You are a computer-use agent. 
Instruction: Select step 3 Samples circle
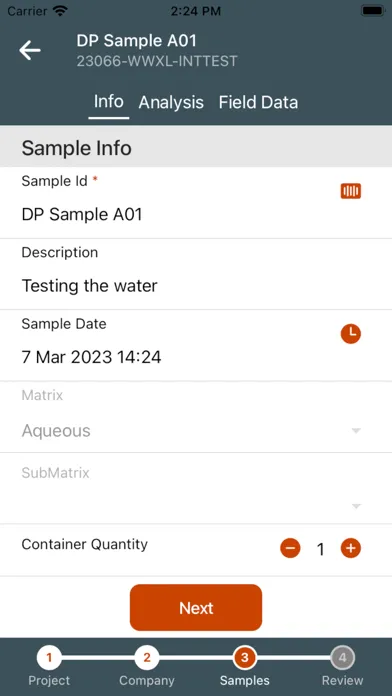tap(245, 658)
